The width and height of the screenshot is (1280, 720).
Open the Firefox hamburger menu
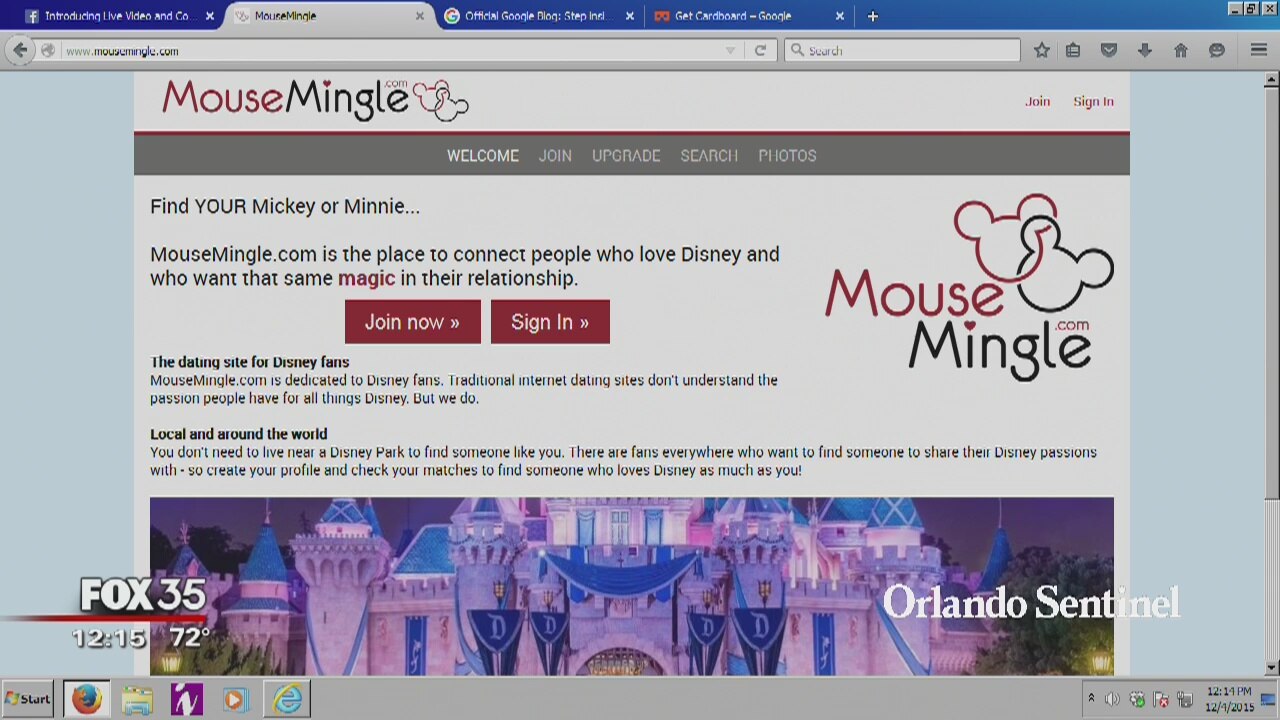(1259, 51)
